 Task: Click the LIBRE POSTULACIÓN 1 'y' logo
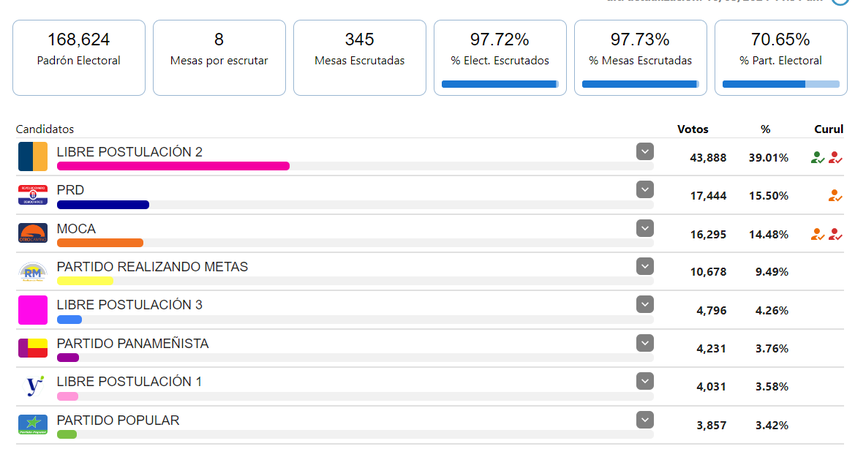click(x=33, y=386)
